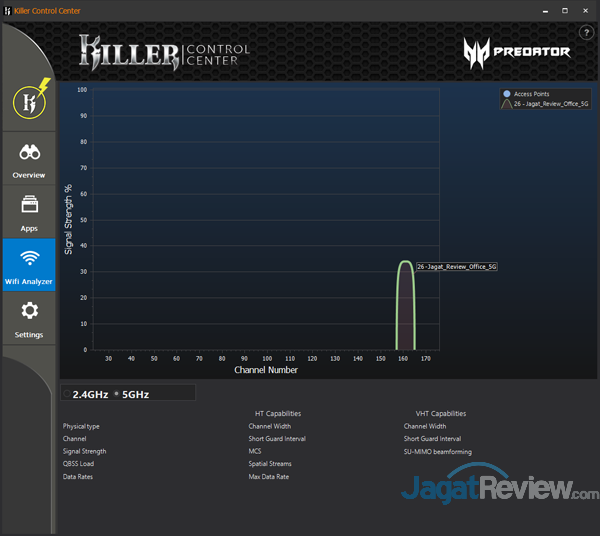The height and width of the screenshot is (536, 600).
Task: Close the Killer Control Center window
Action: pyautogui.click(x=587, y=10)
